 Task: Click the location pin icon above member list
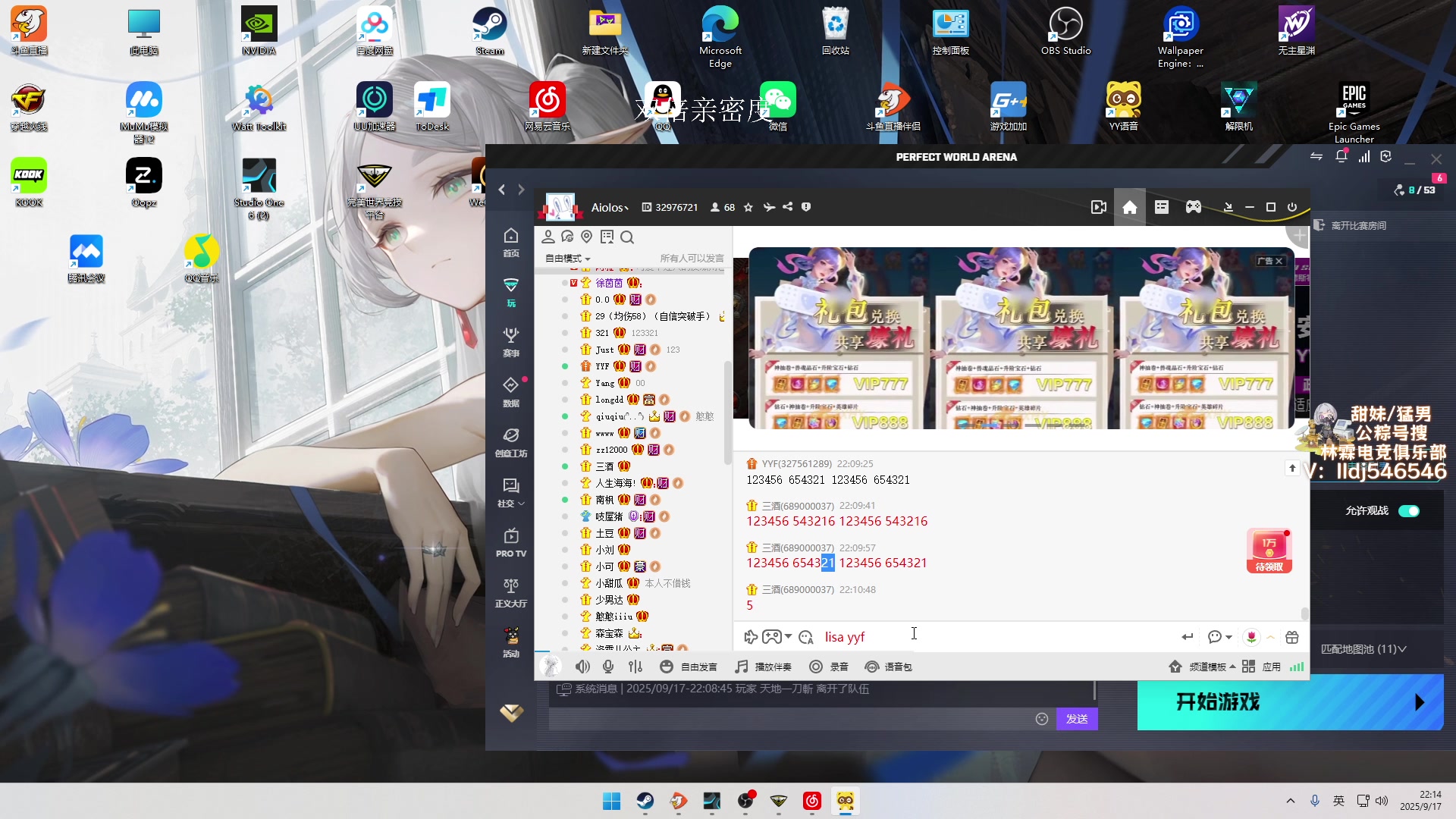[586, 237]
